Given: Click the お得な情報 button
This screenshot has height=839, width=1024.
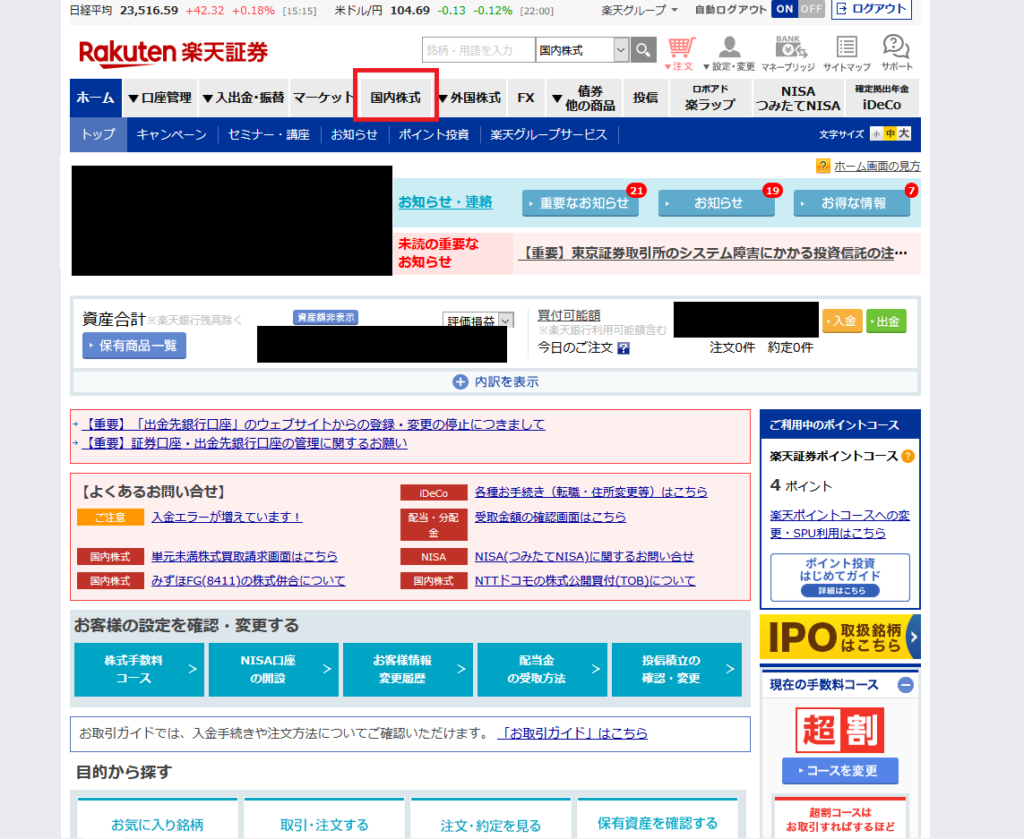Looking at the screenshot, I should 852,203.
